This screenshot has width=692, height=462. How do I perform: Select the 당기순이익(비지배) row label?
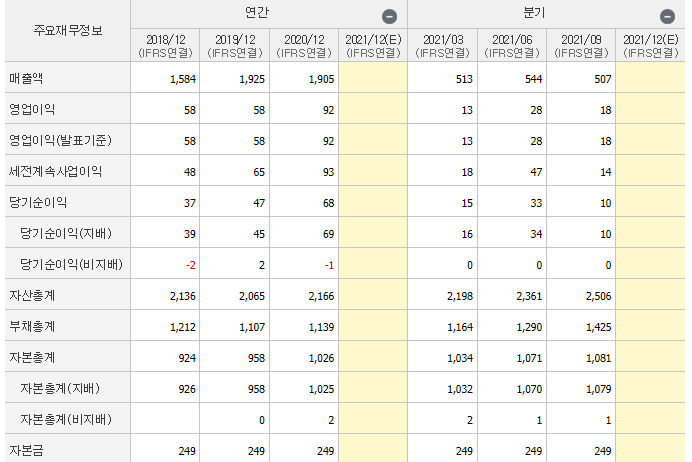point(71,265)
